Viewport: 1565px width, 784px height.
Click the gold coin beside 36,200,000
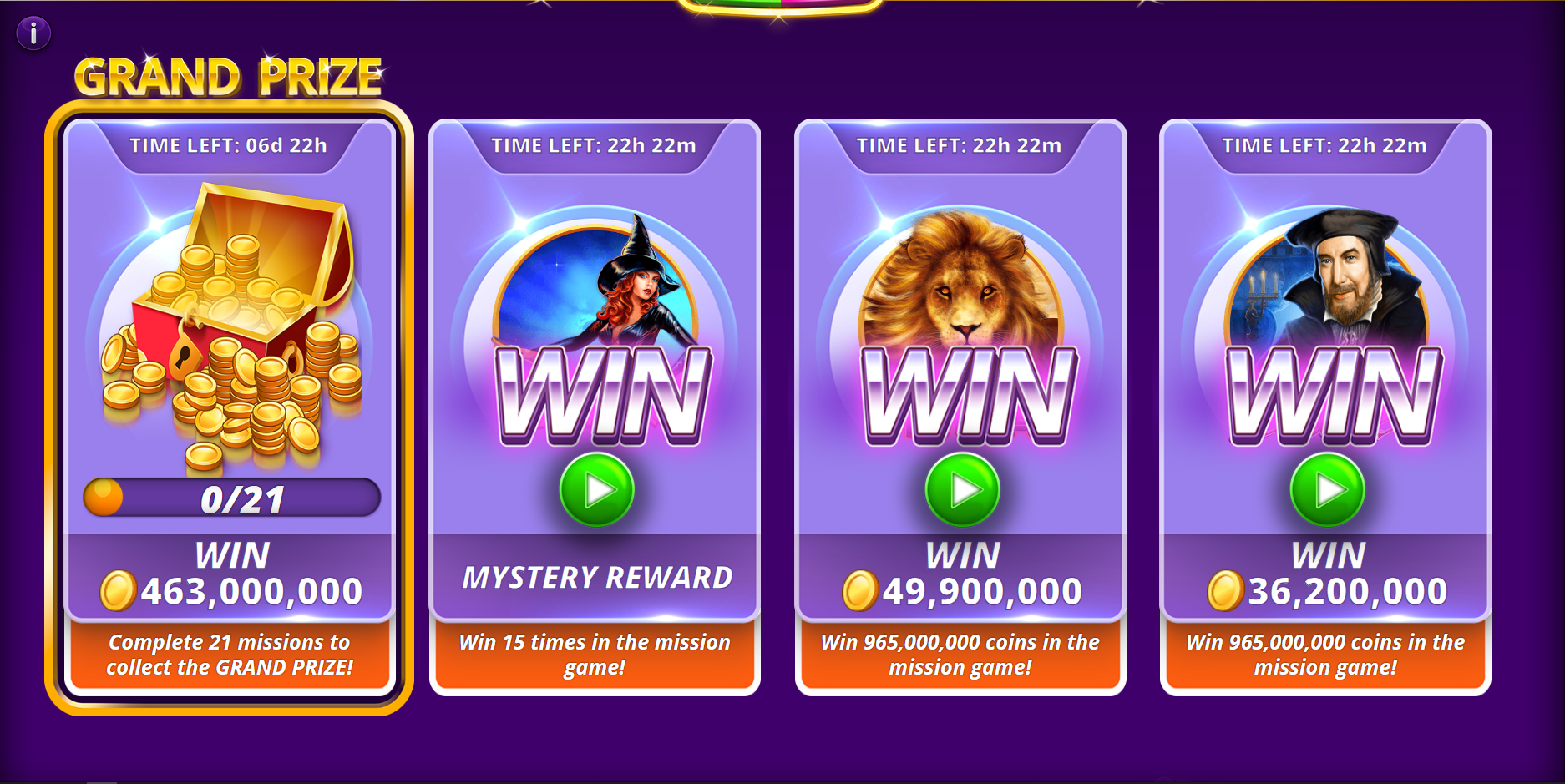point(1225,591)
